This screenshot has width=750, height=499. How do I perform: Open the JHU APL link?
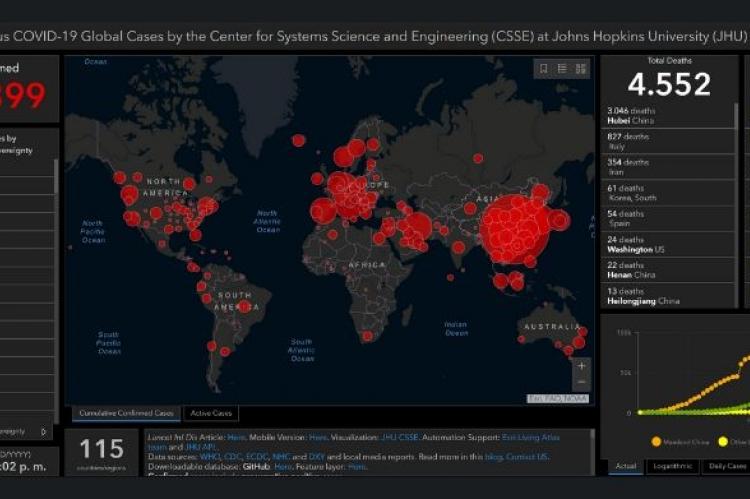tap(200, 447)
